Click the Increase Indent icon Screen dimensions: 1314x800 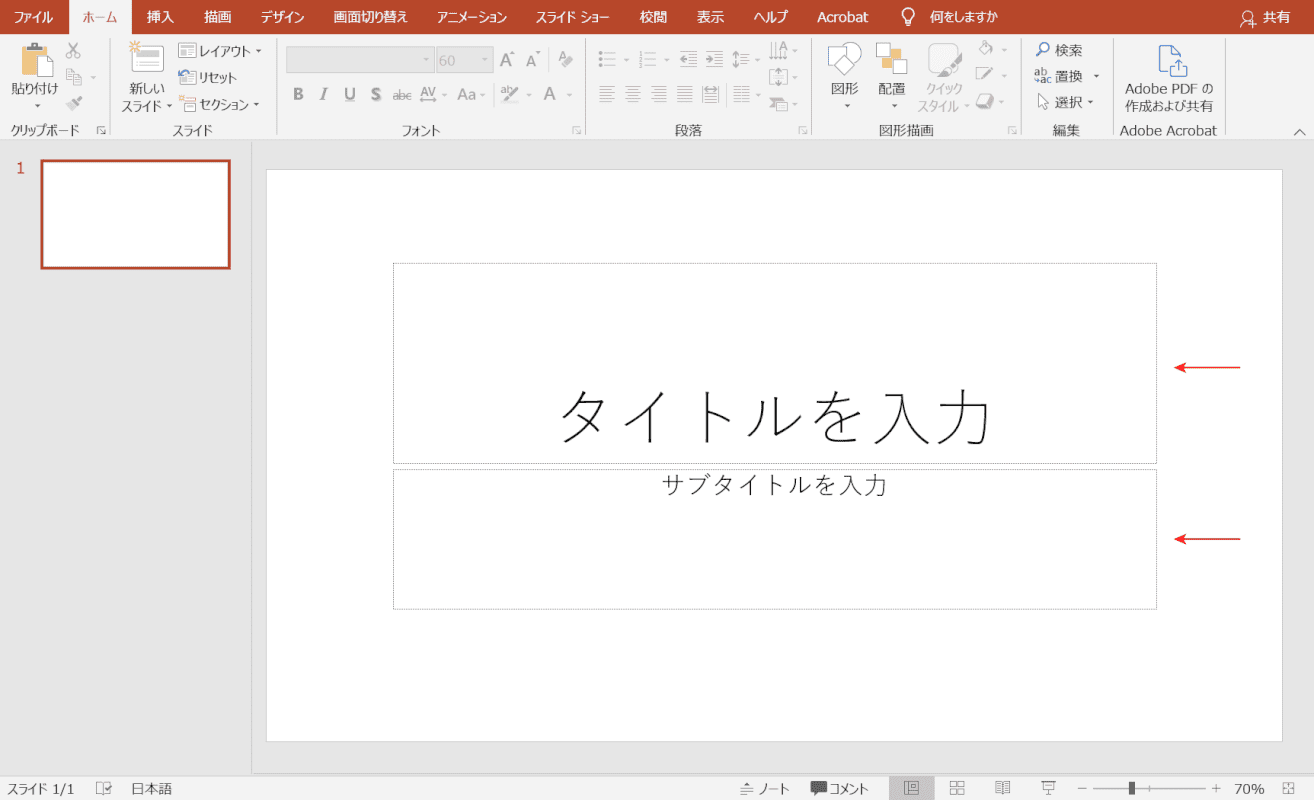coord(714,60)
